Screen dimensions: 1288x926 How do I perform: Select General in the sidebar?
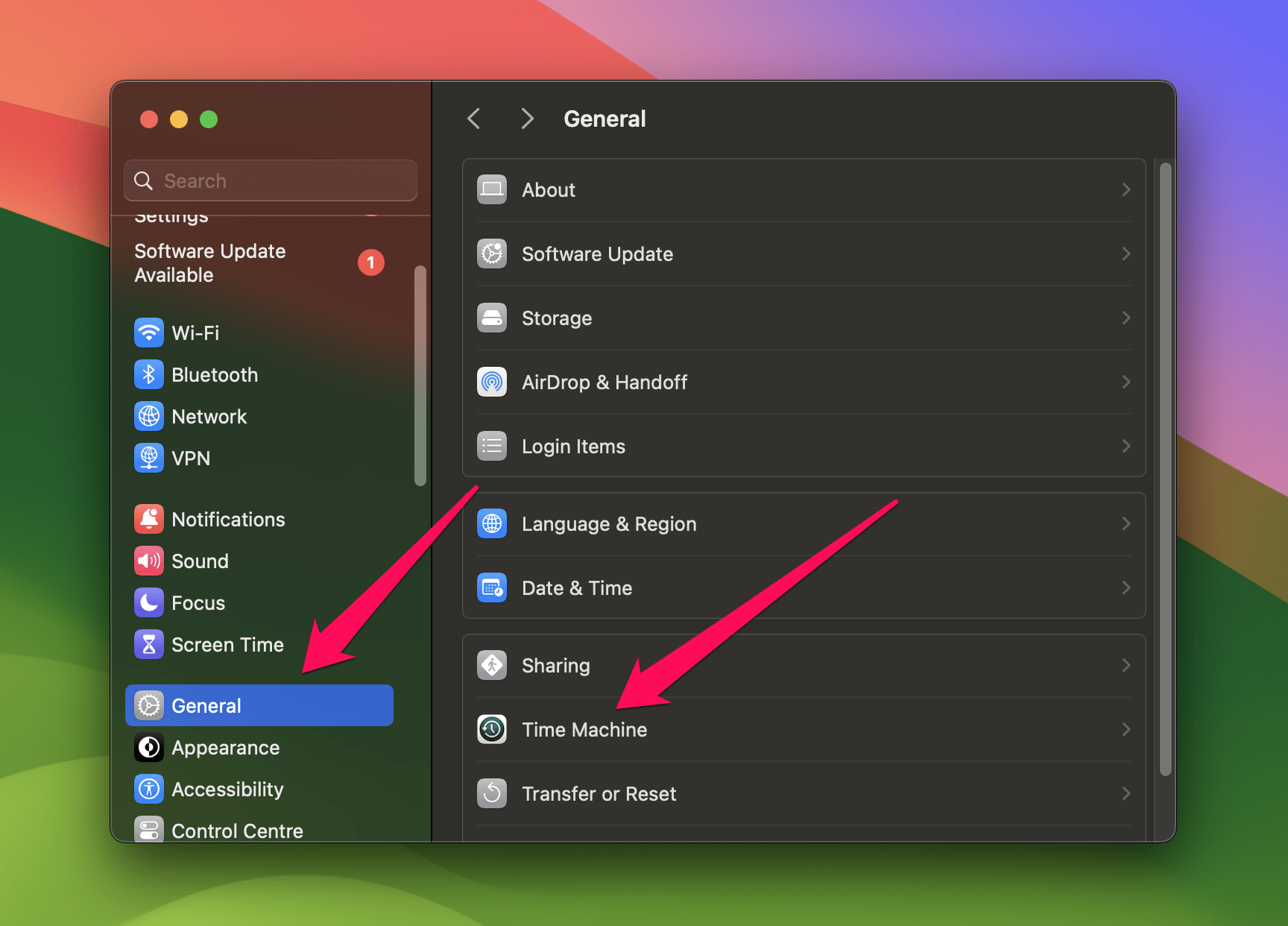pos(259,705)
